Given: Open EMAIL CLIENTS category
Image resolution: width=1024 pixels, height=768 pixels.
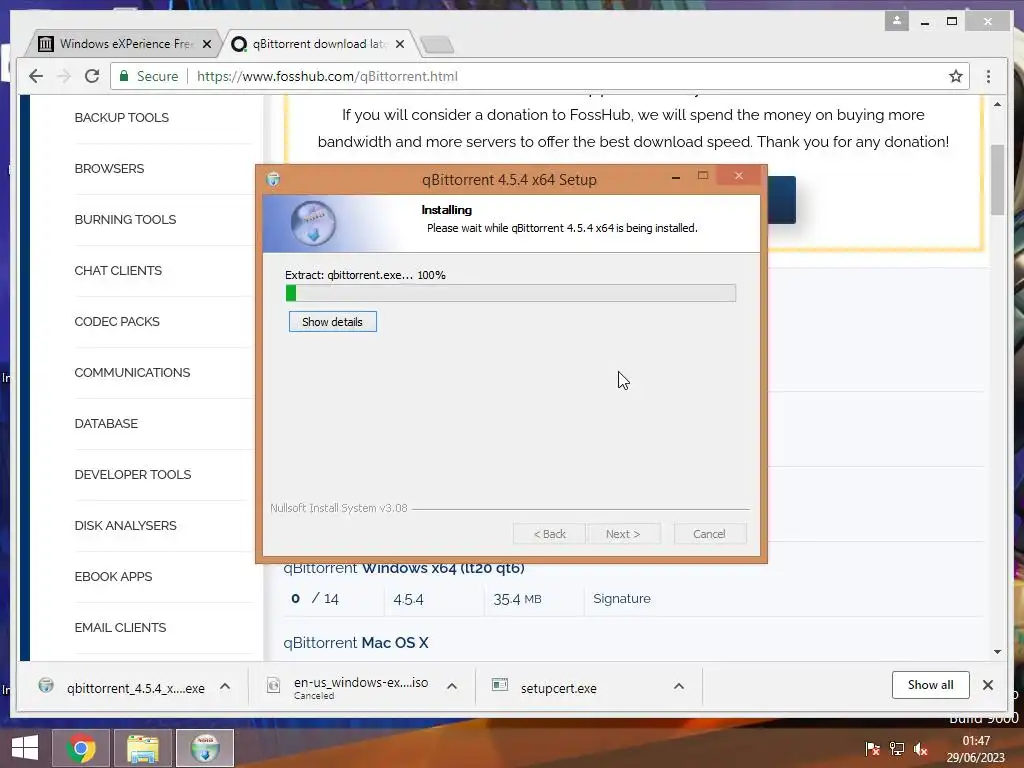Looking at the screenshot, I should coord(120,627).
